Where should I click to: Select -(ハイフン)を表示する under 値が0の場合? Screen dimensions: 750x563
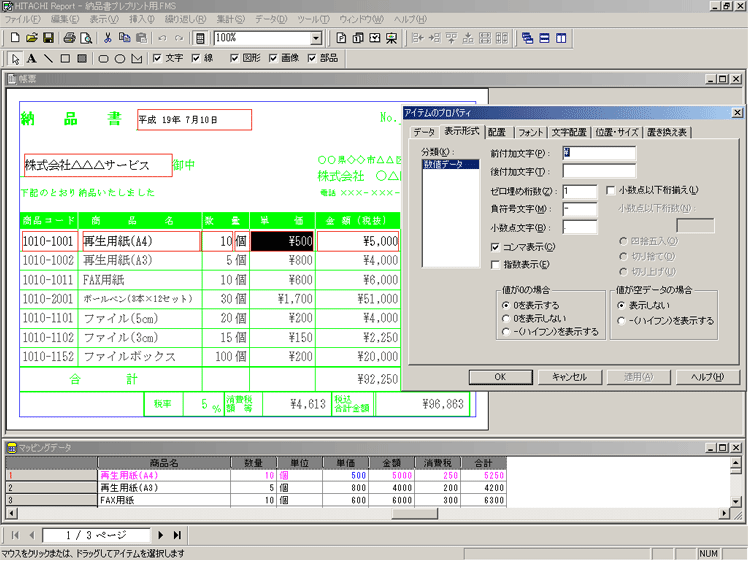coord(506,332)
